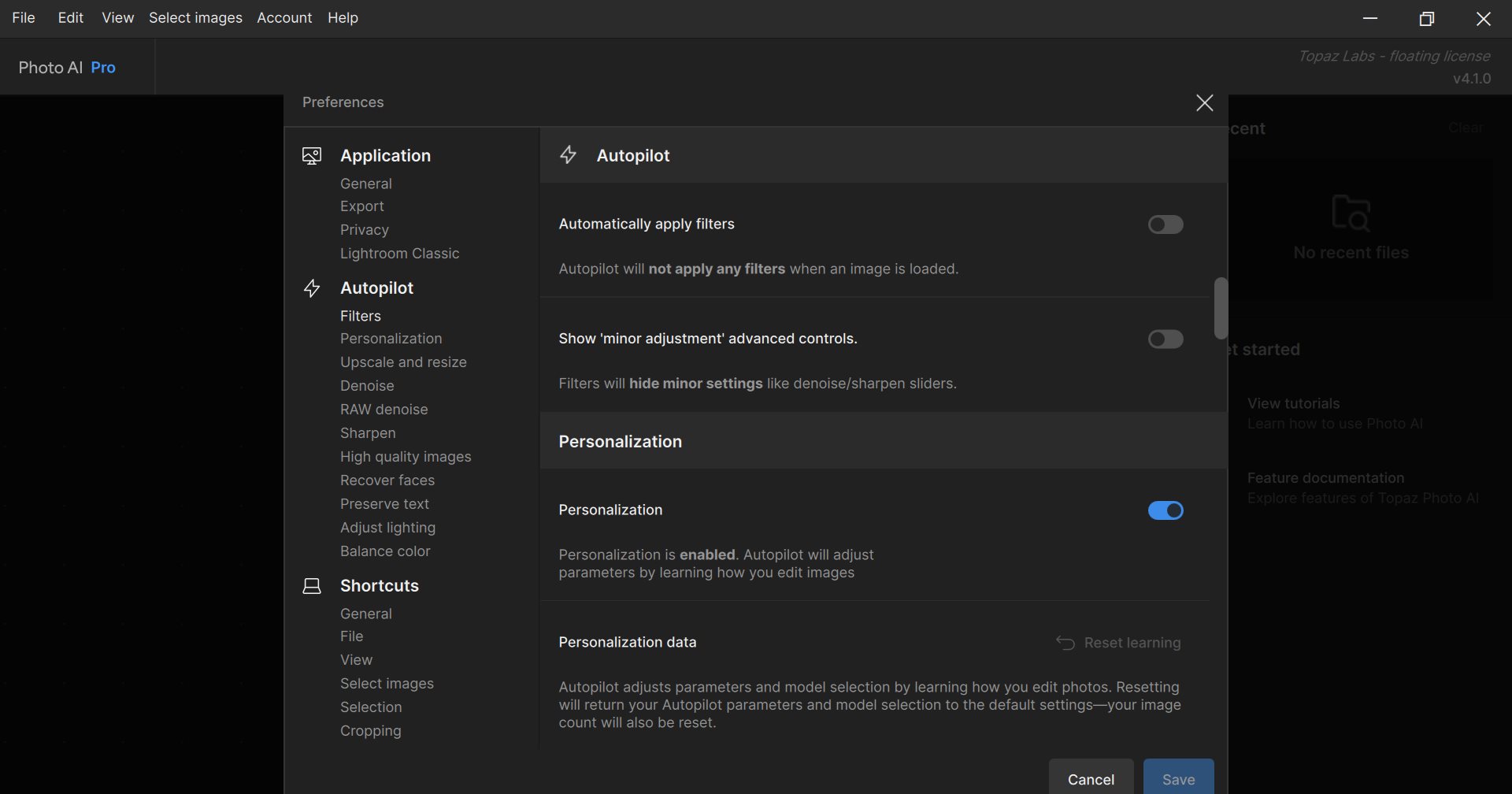Disable the Personalization toggle switch

pyautogui.click(x=1165, y=510)
